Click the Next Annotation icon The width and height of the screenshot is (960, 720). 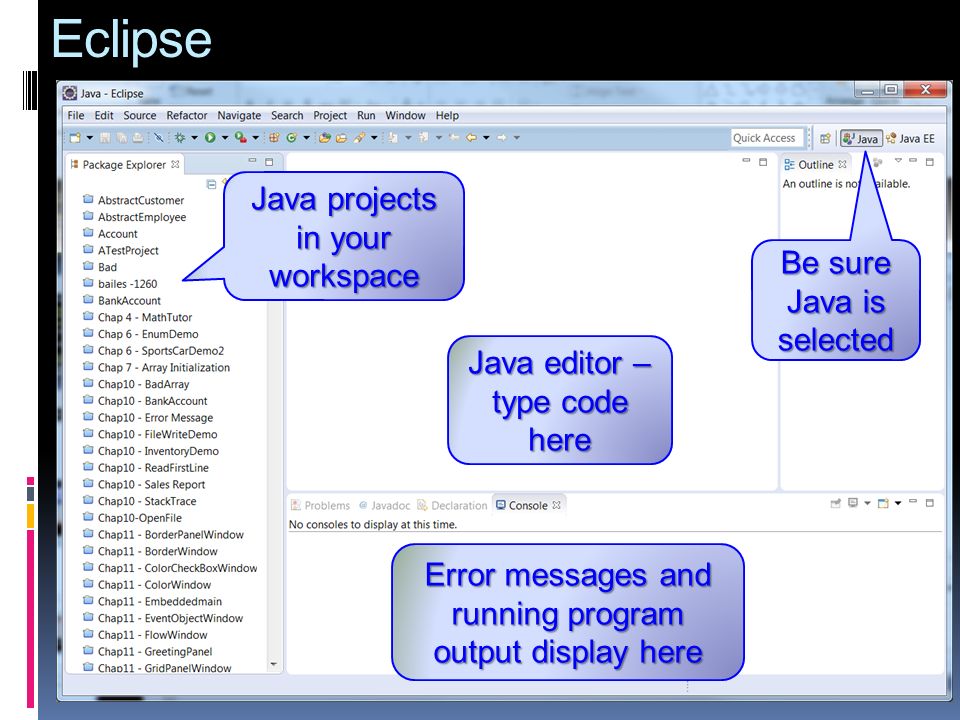pyautogui.click(x=393, y=138)
